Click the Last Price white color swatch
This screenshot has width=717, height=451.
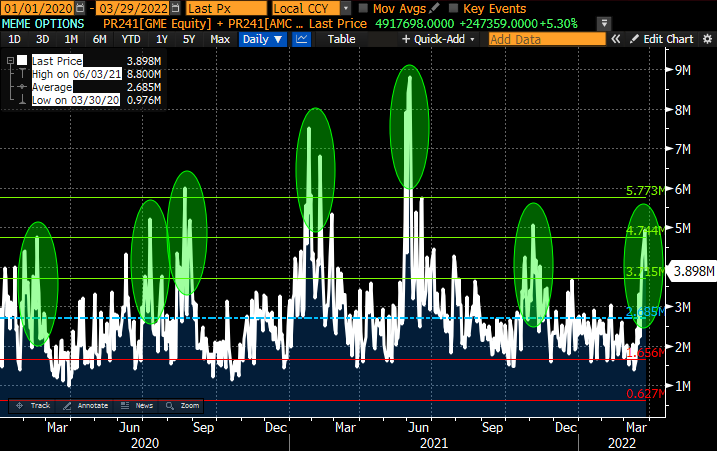pyautogui.click(x=21, y=60)
